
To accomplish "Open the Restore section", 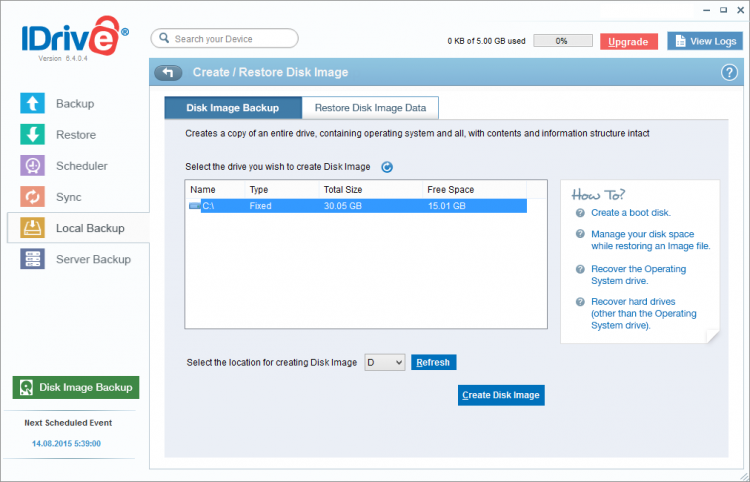I will [76, 135].
